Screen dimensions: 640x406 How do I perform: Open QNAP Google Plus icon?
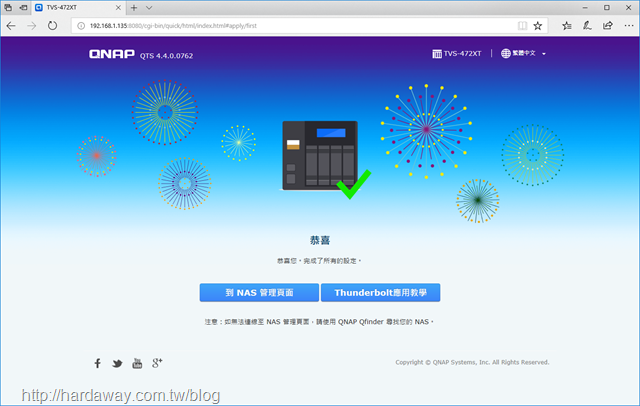(x=157, y=363)
